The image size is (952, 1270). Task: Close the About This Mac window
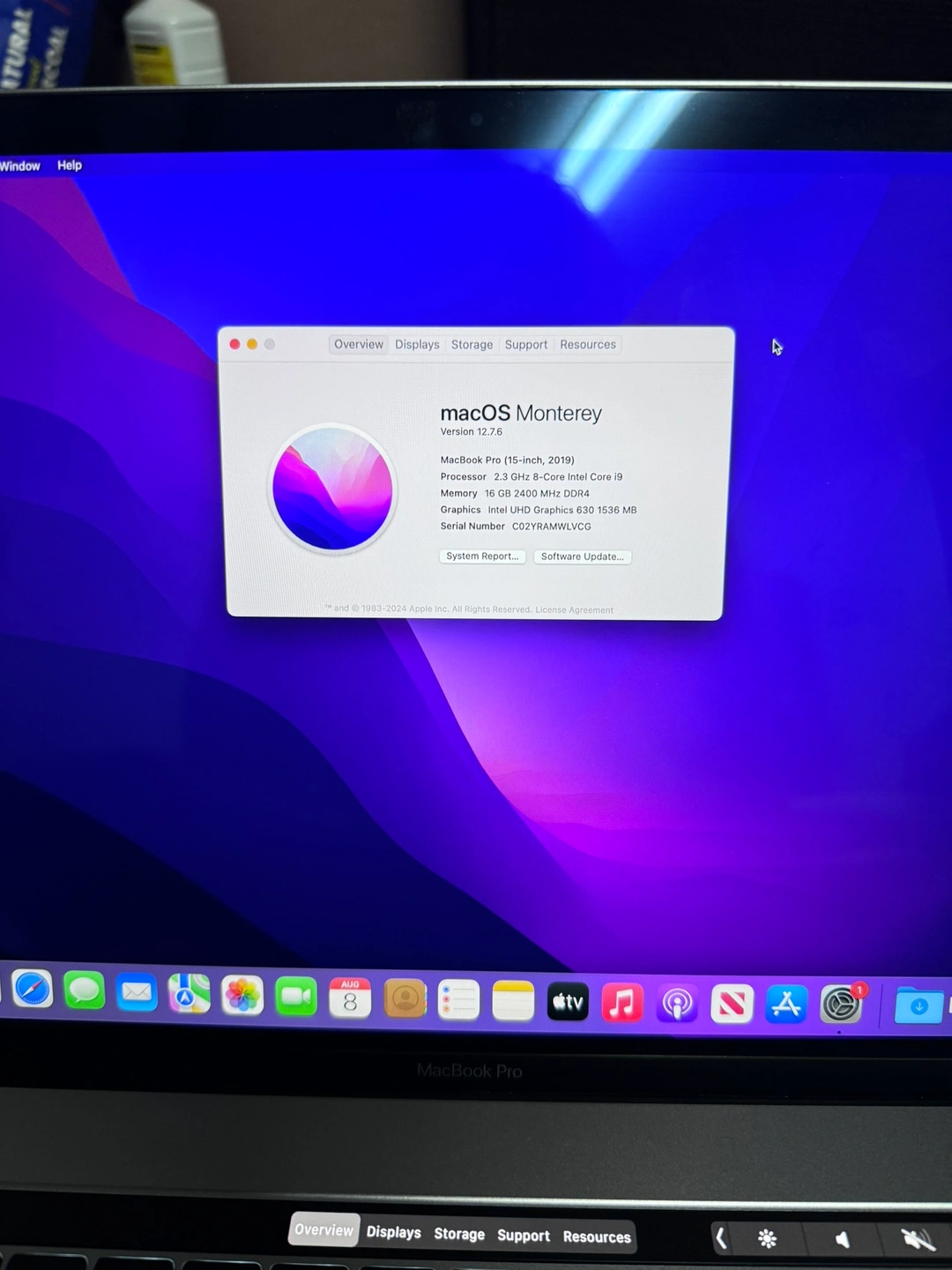[x=235, y=344]
